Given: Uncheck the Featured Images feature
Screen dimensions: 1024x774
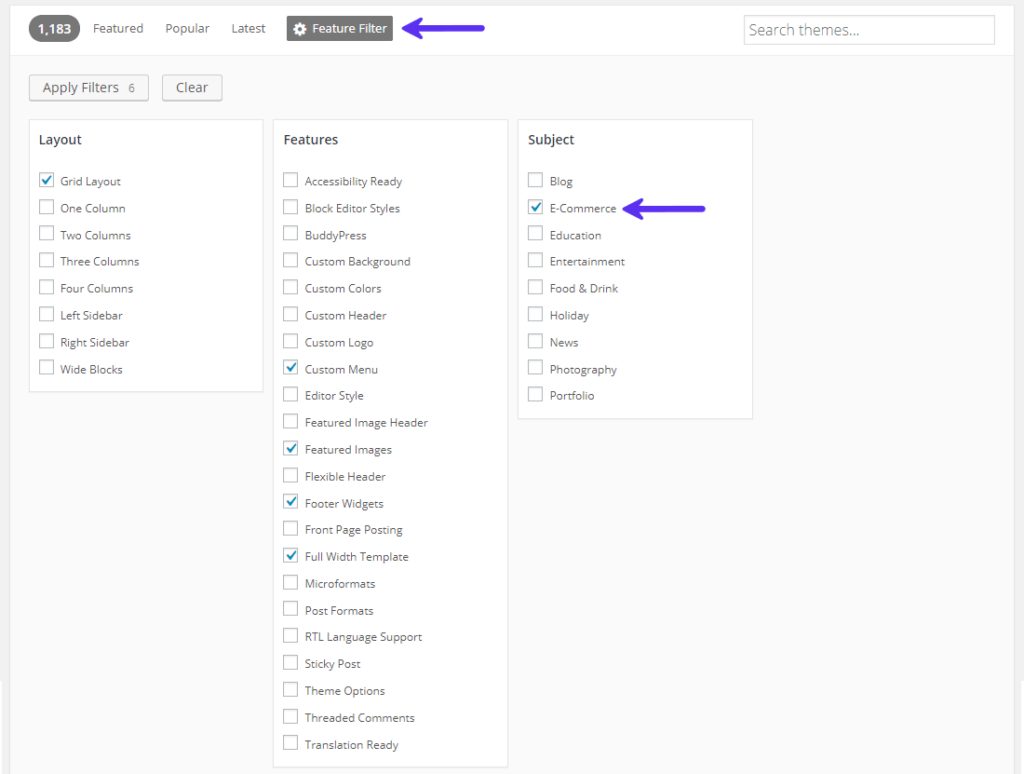Looking at the screenshot, I should click(x=291, y=449).
